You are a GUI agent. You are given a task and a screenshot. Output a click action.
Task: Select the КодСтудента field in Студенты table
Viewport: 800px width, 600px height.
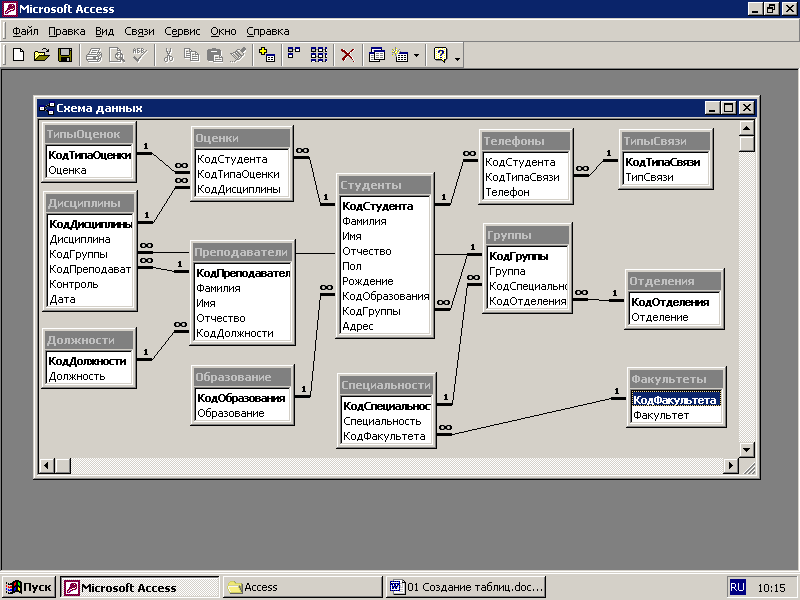coord(385,206)
